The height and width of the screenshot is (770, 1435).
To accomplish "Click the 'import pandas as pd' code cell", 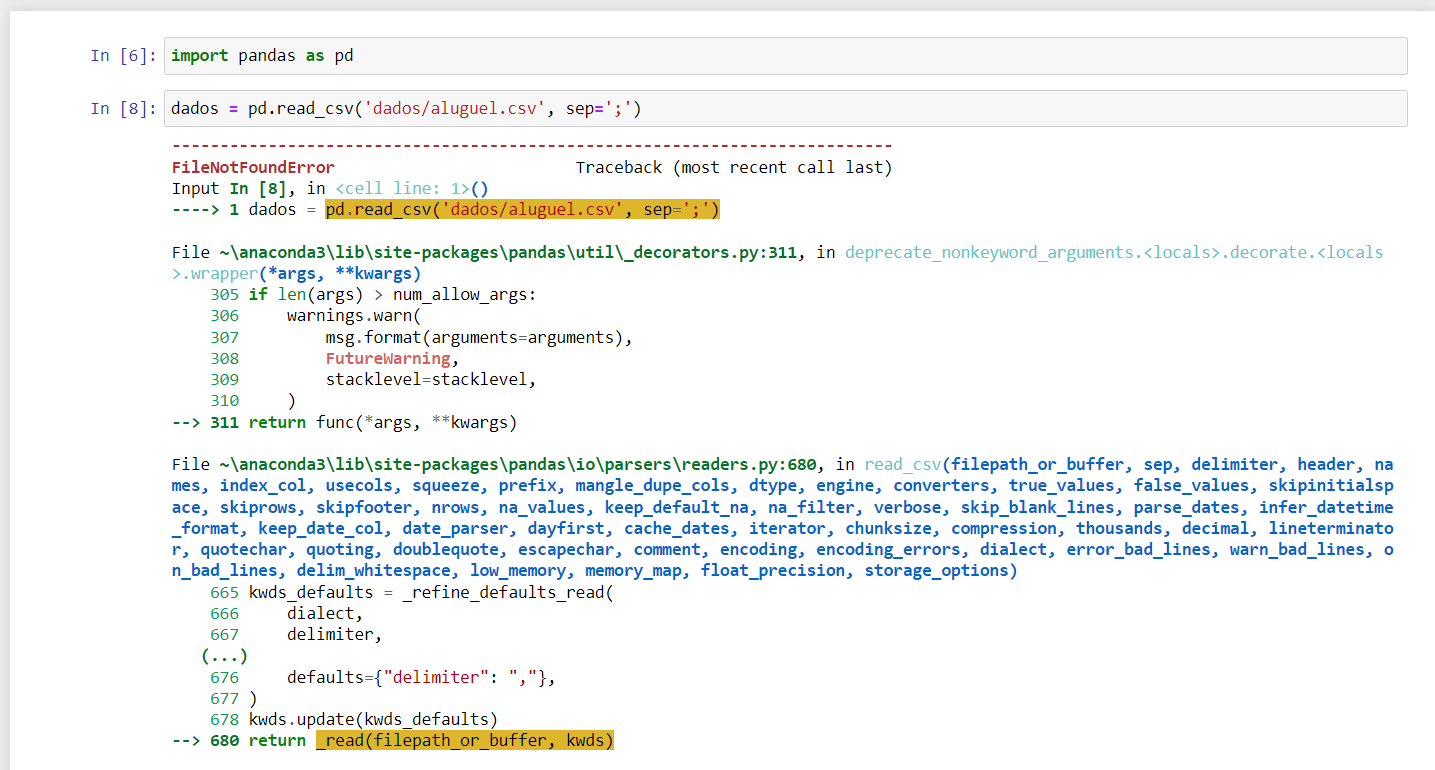I will click(x=785, y=56).
